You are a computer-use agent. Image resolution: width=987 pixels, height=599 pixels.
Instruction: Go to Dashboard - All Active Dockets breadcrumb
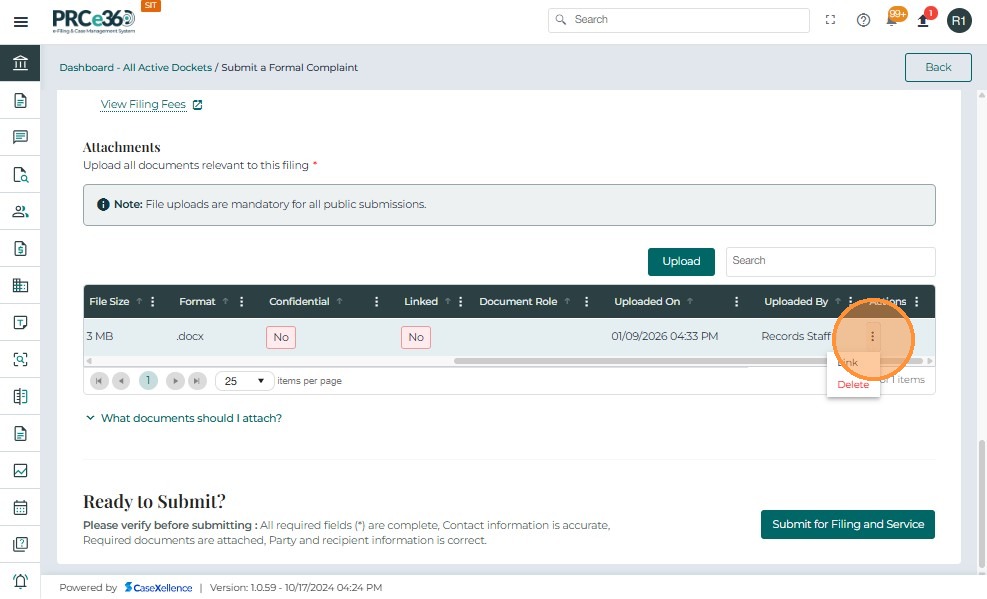point(135,67)
